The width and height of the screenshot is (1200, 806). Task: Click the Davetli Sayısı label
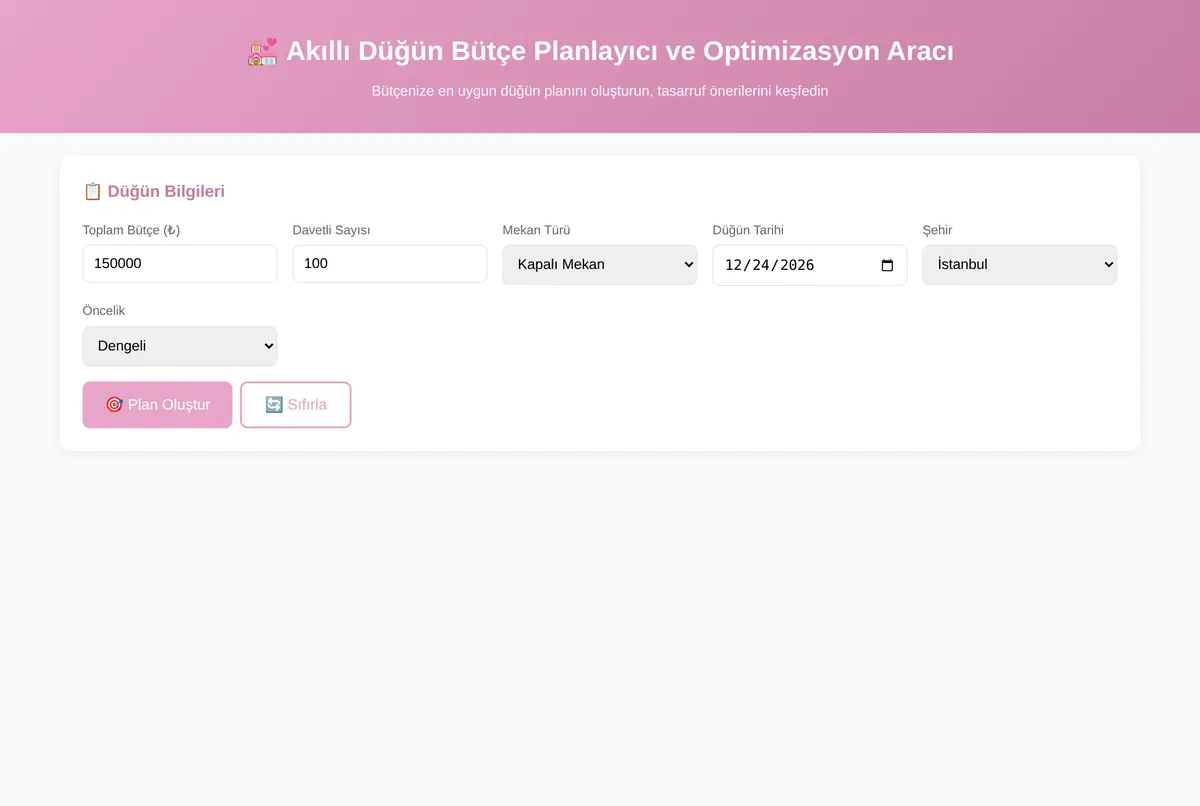(x=331, y=230)
